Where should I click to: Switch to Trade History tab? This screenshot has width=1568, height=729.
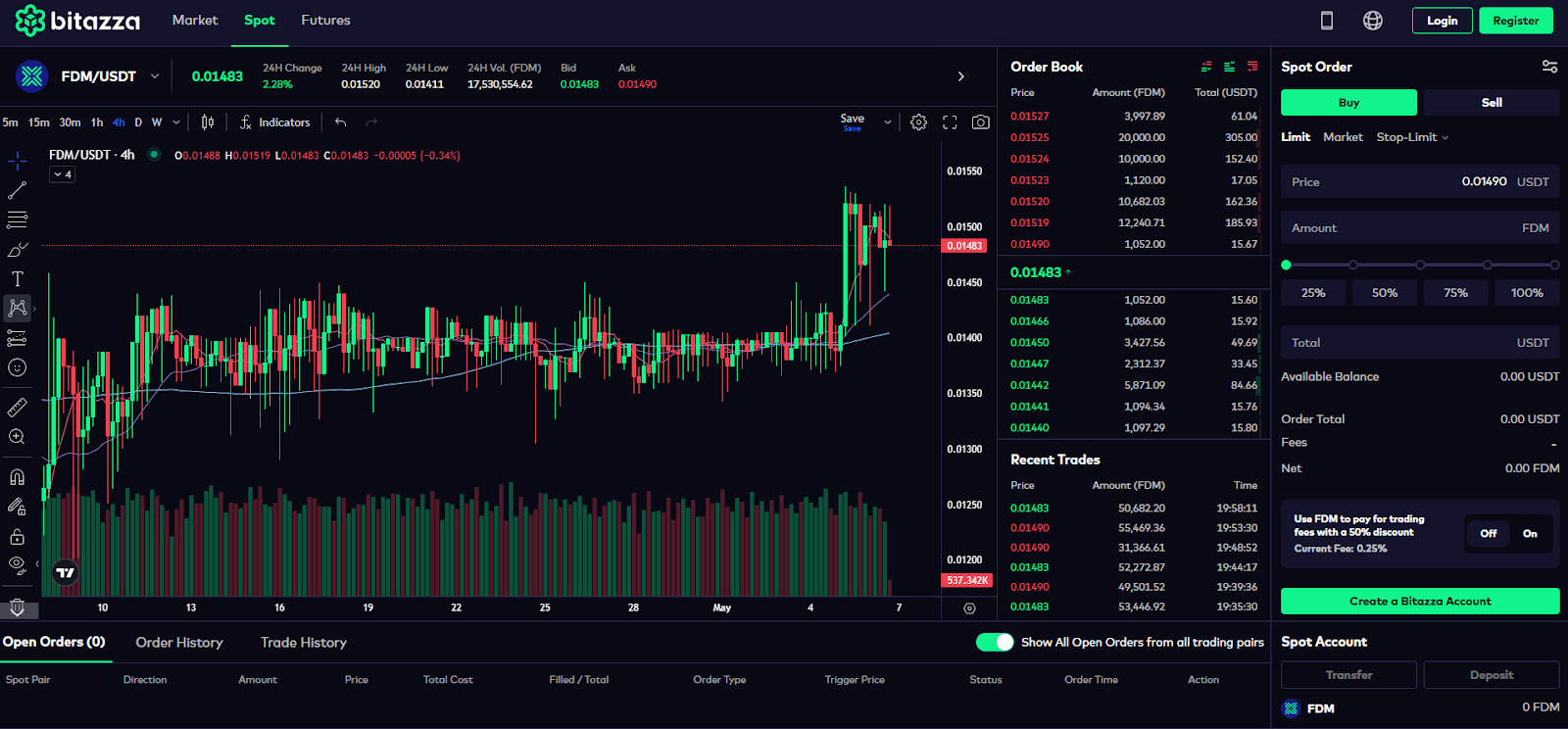pyautogui.click(x=304, y=643)
